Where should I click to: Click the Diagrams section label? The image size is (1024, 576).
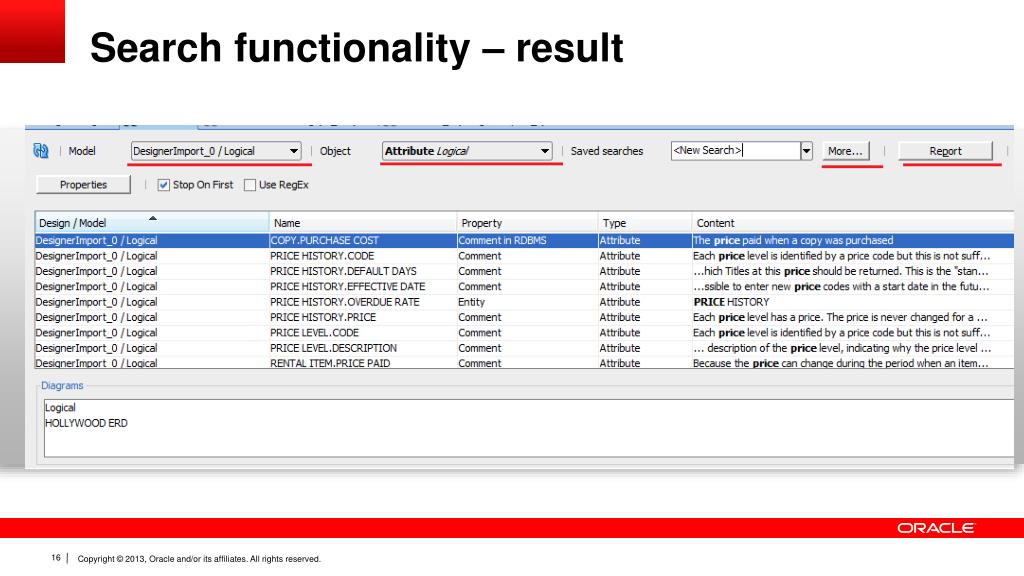[x=62, y=385]
